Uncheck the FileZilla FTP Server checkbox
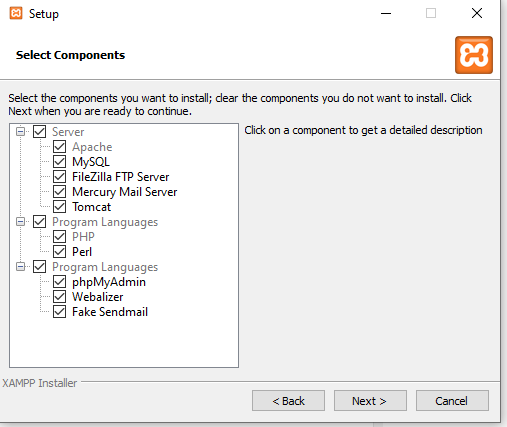The width and height of the screenshot is (507, 427). point(59,177)
